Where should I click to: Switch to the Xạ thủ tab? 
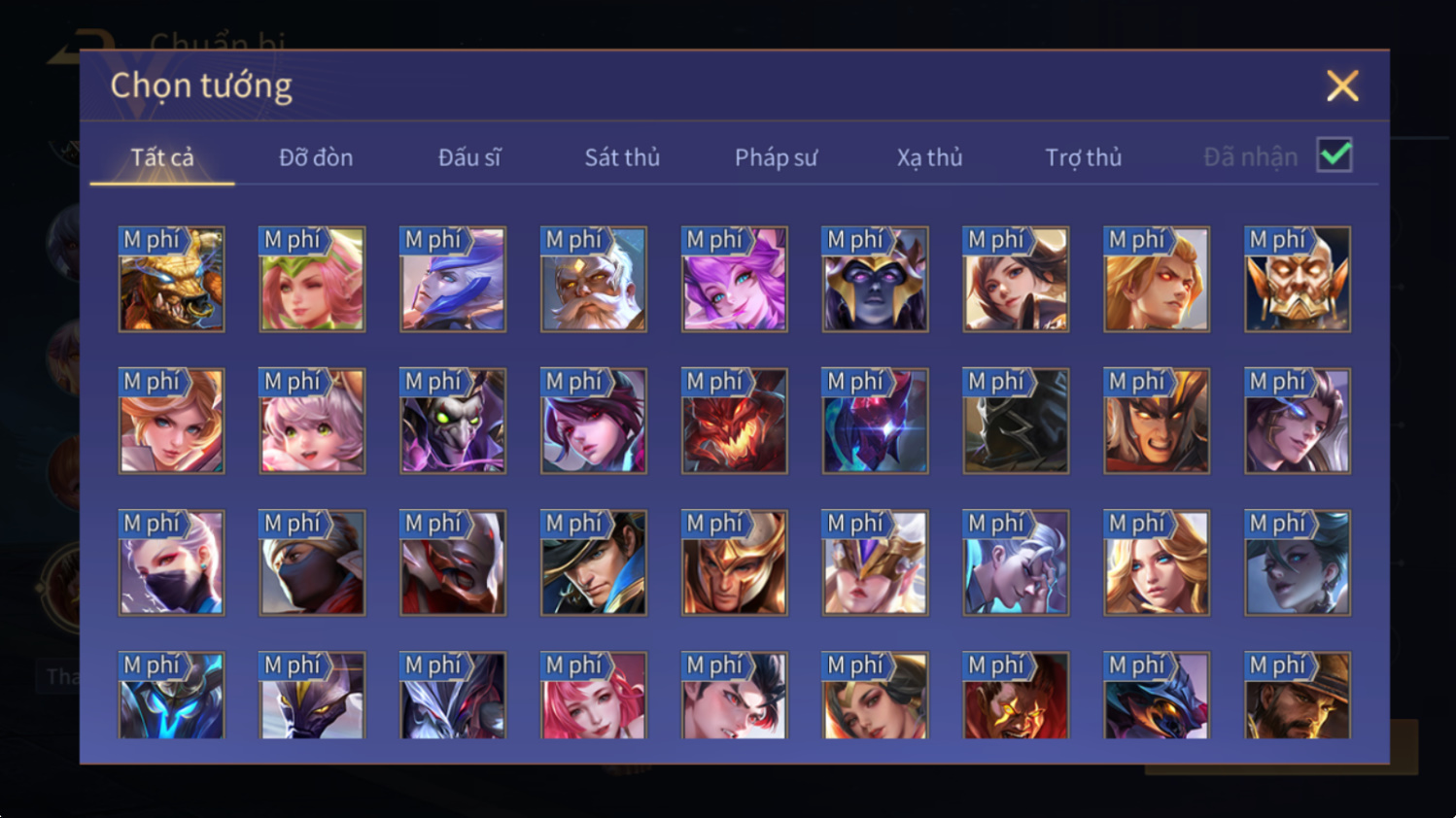point(929,157)
